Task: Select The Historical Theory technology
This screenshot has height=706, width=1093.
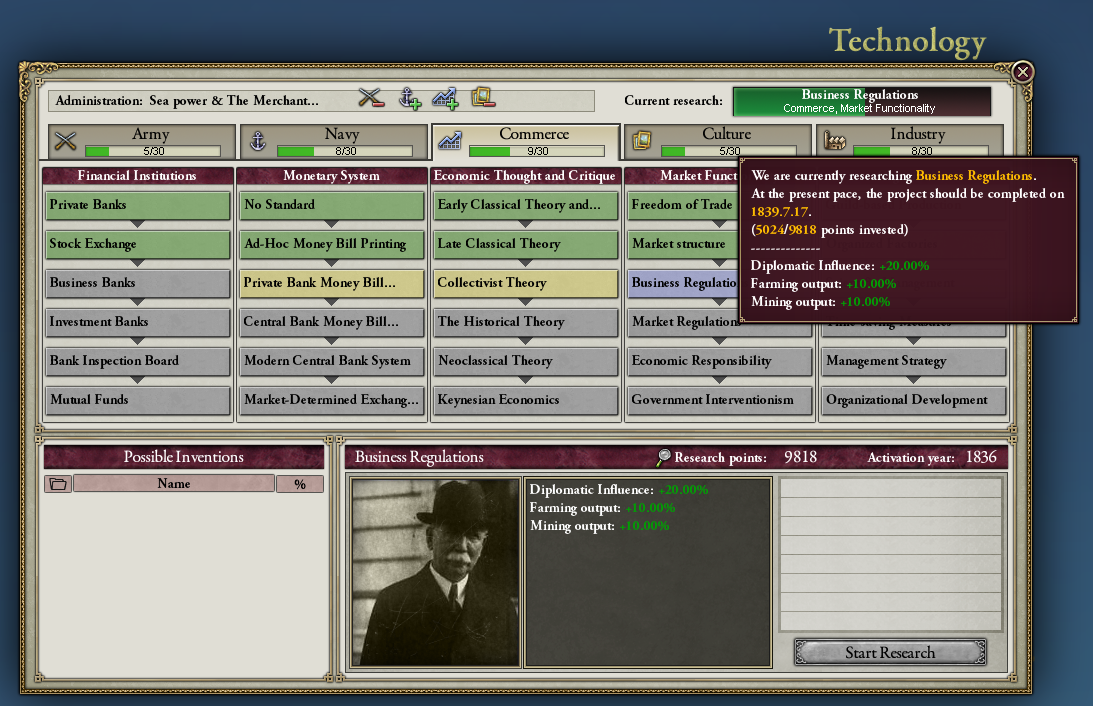Action: coord(526,322)
